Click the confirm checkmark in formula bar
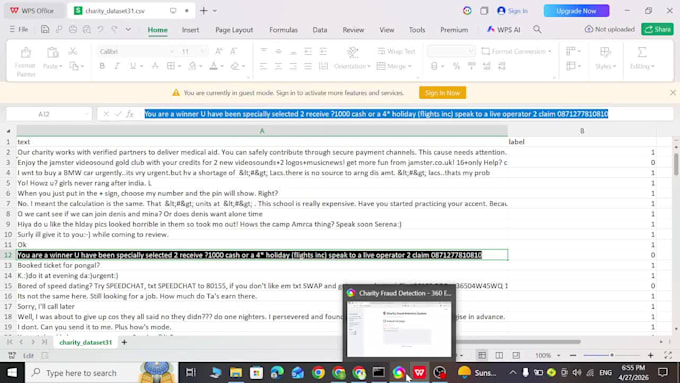 click(x=118, y=114)
